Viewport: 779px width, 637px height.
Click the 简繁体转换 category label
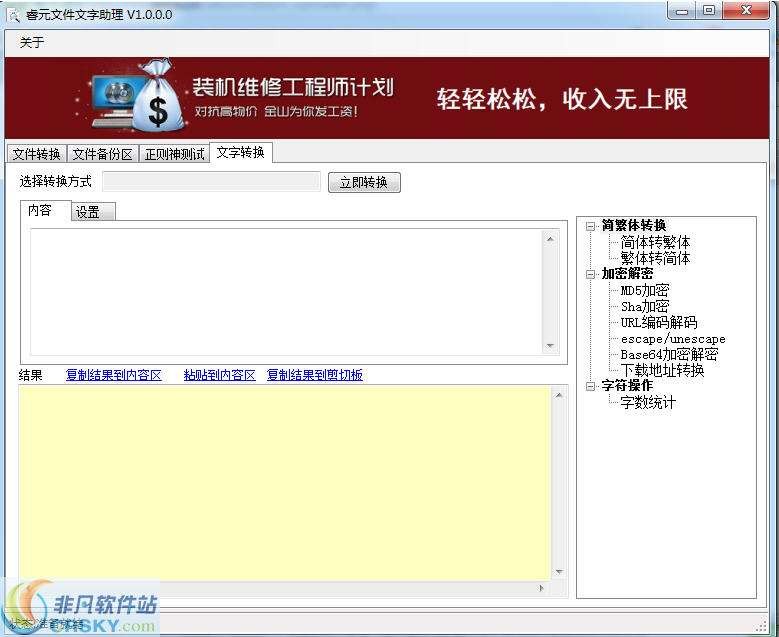(x=634, y=226)
